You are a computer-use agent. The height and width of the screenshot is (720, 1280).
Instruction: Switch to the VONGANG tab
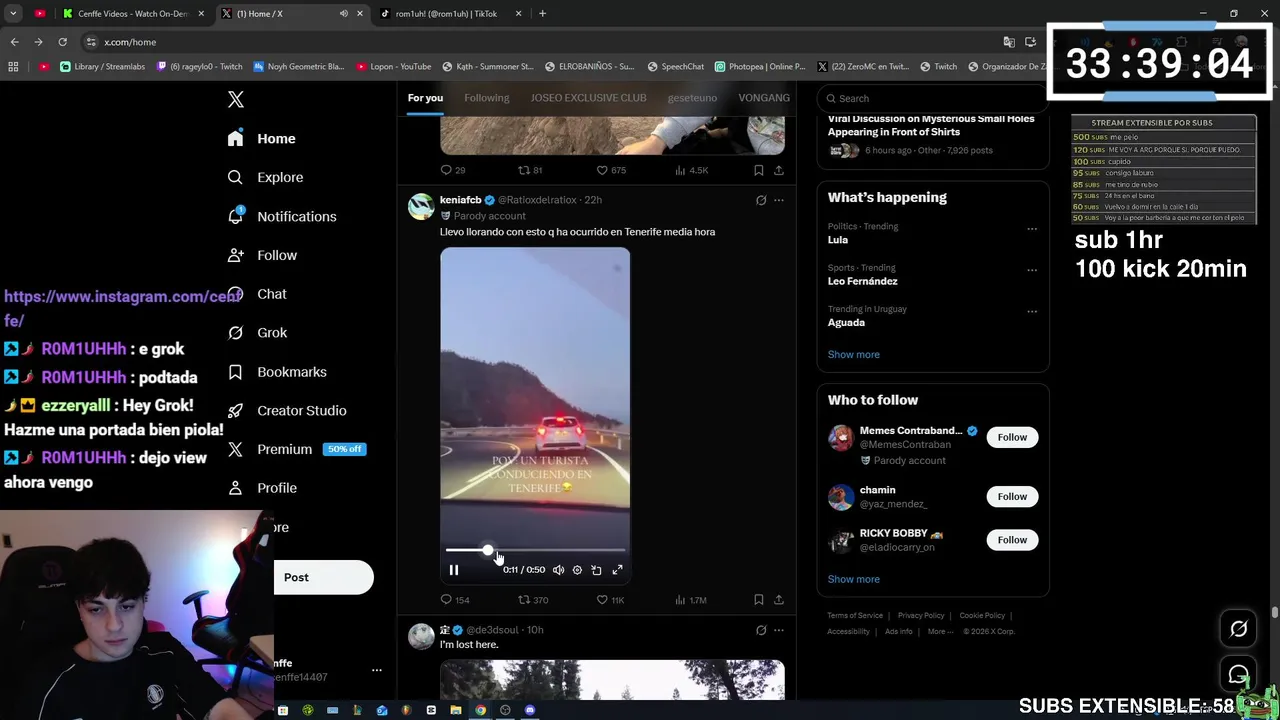764,98
